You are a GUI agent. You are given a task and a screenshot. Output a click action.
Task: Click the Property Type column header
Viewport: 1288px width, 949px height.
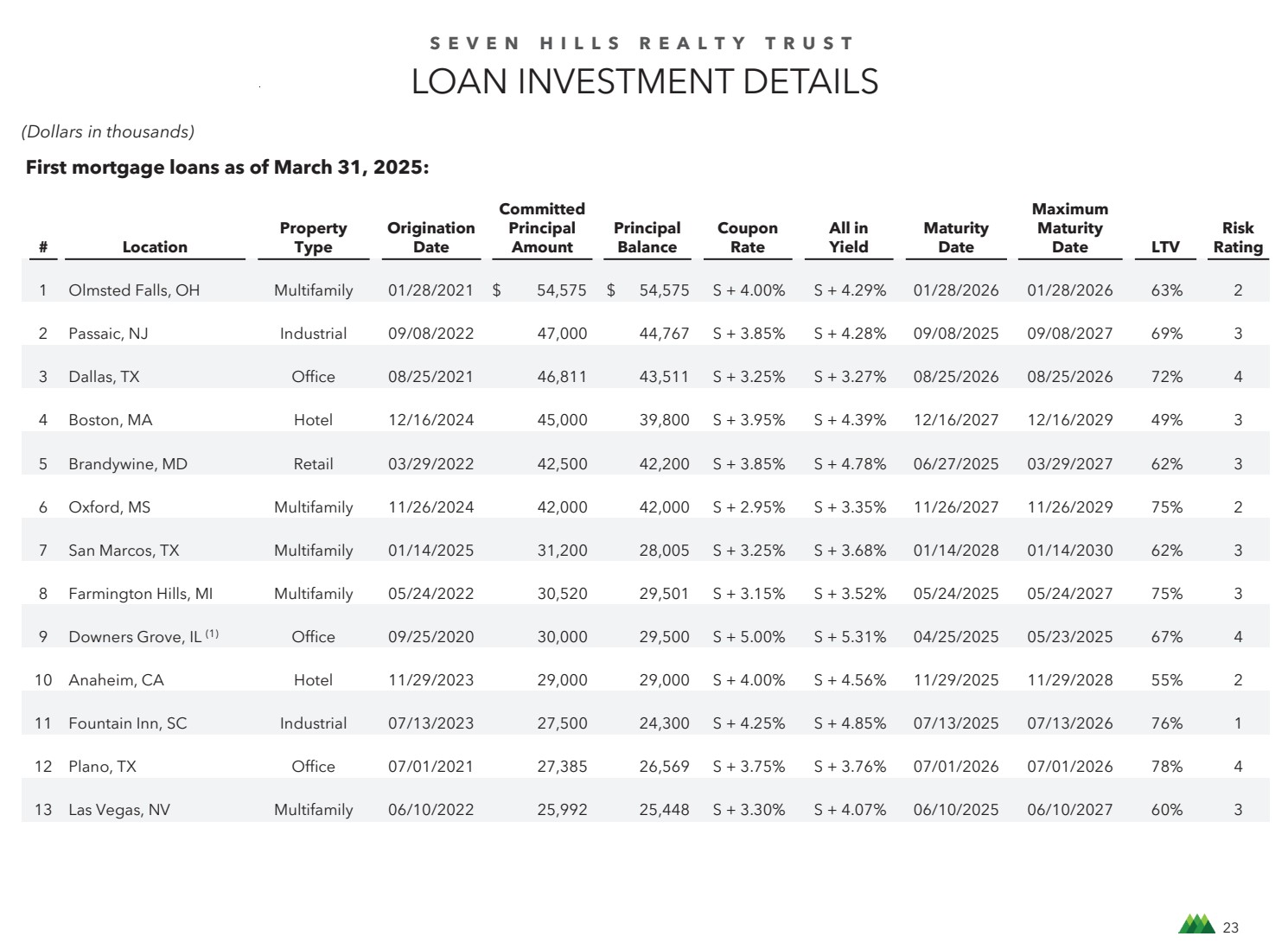coord(313,238)
